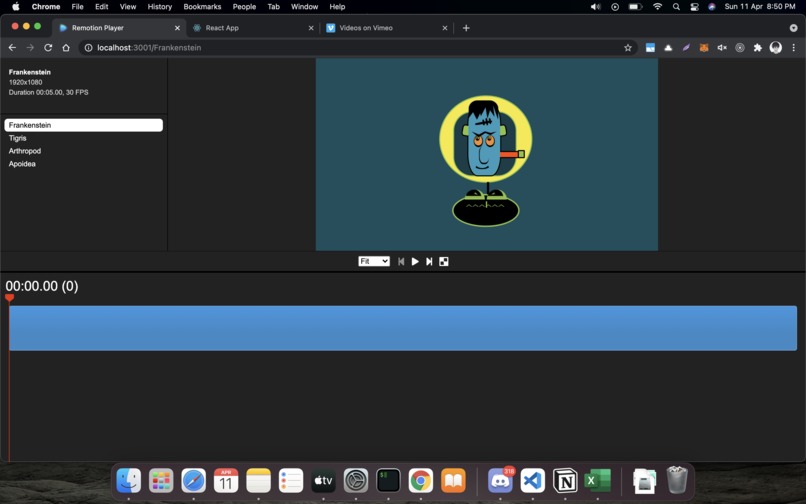
Task: Open the Bookmarks menu
Action: 202,7
